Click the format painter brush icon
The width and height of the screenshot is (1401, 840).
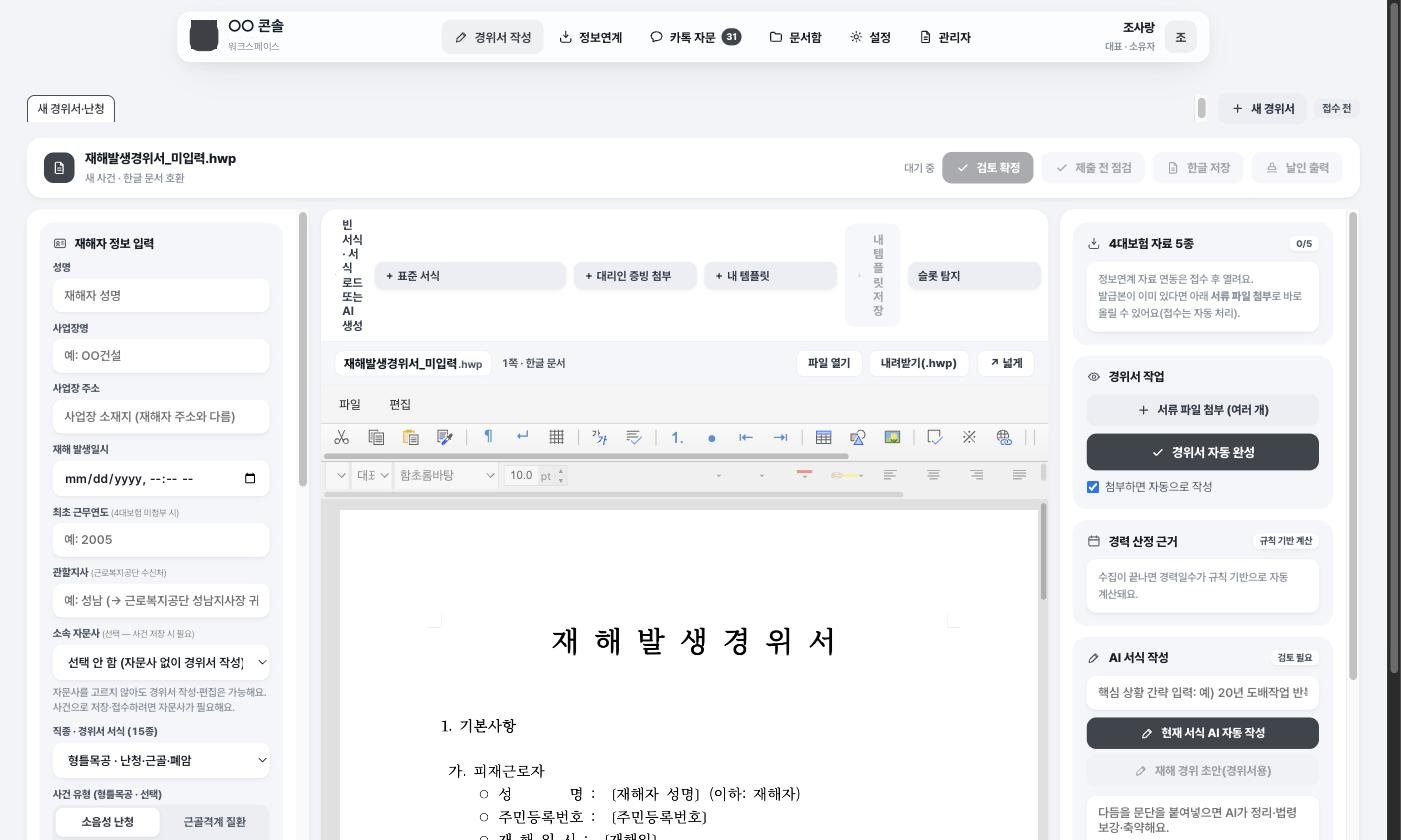click(445, 437)
